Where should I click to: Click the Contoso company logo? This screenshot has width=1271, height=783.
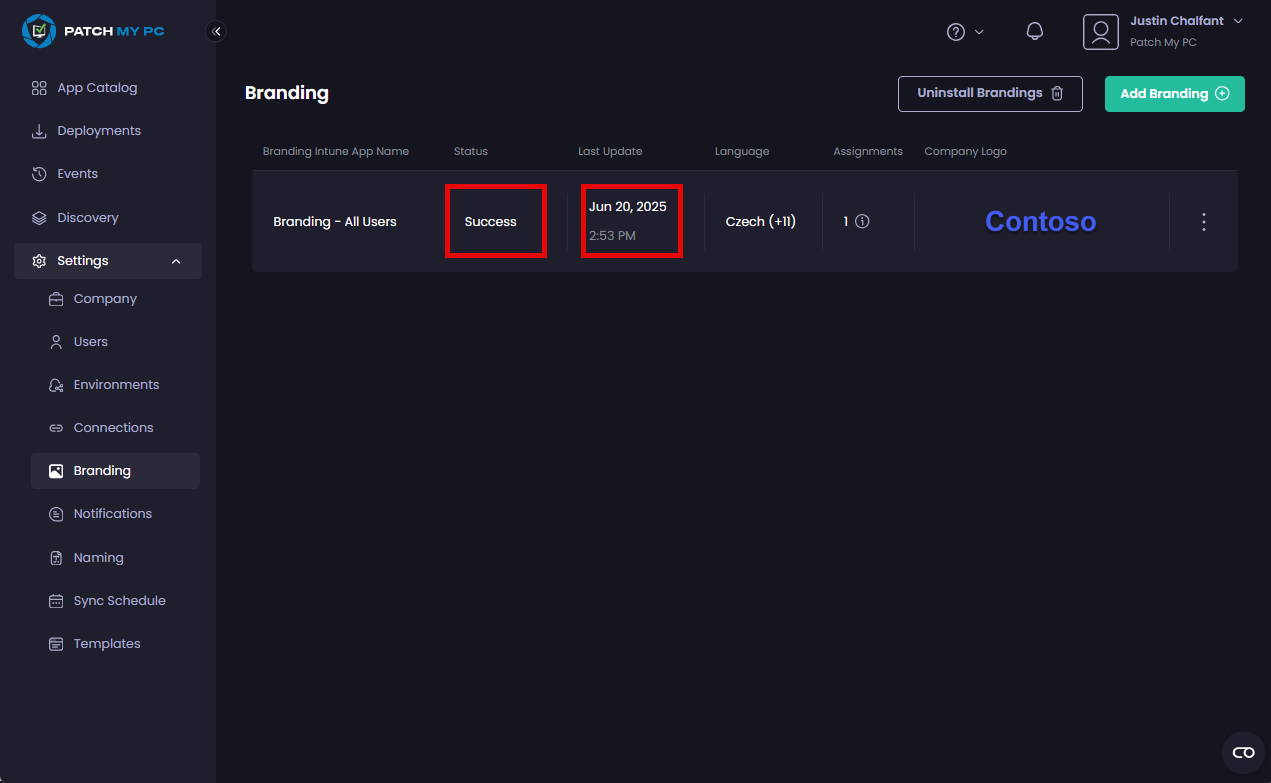pyautogui.click(x=1040, y=222)
